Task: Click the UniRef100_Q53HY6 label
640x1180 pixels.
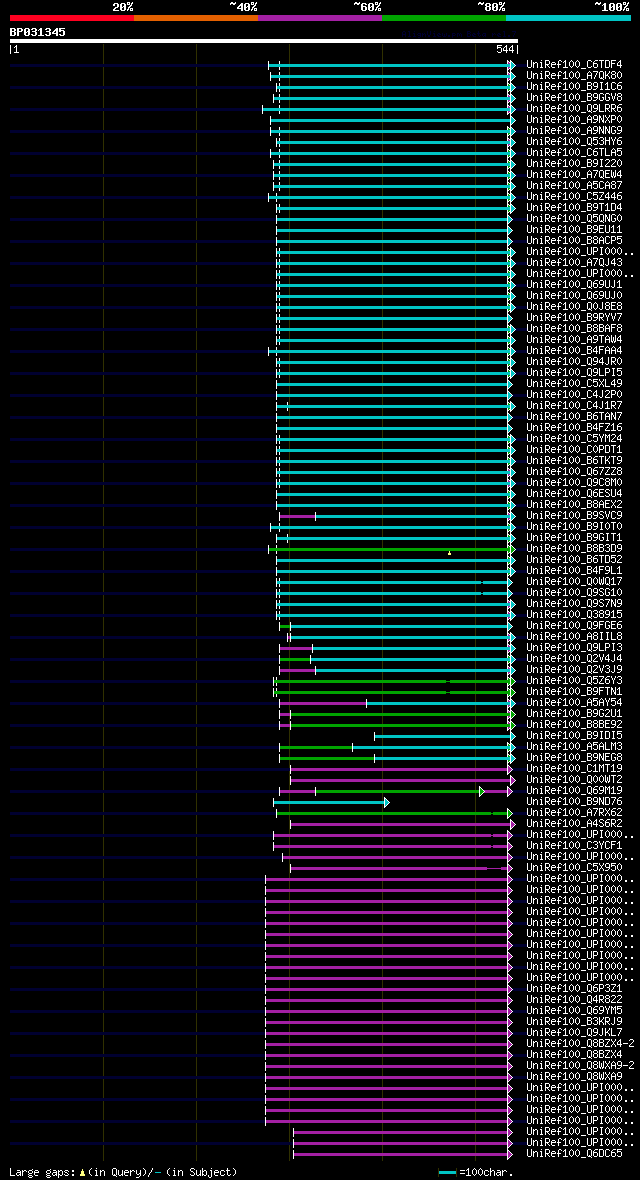Action: pos(574,141)
